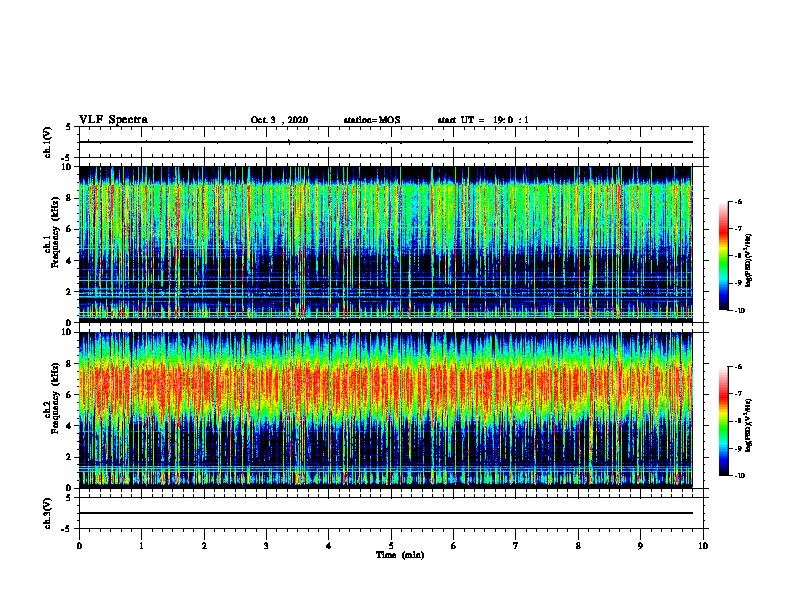Click the ch.1 PSD color bar
The image size is (792, 612).
pos(724,256)
